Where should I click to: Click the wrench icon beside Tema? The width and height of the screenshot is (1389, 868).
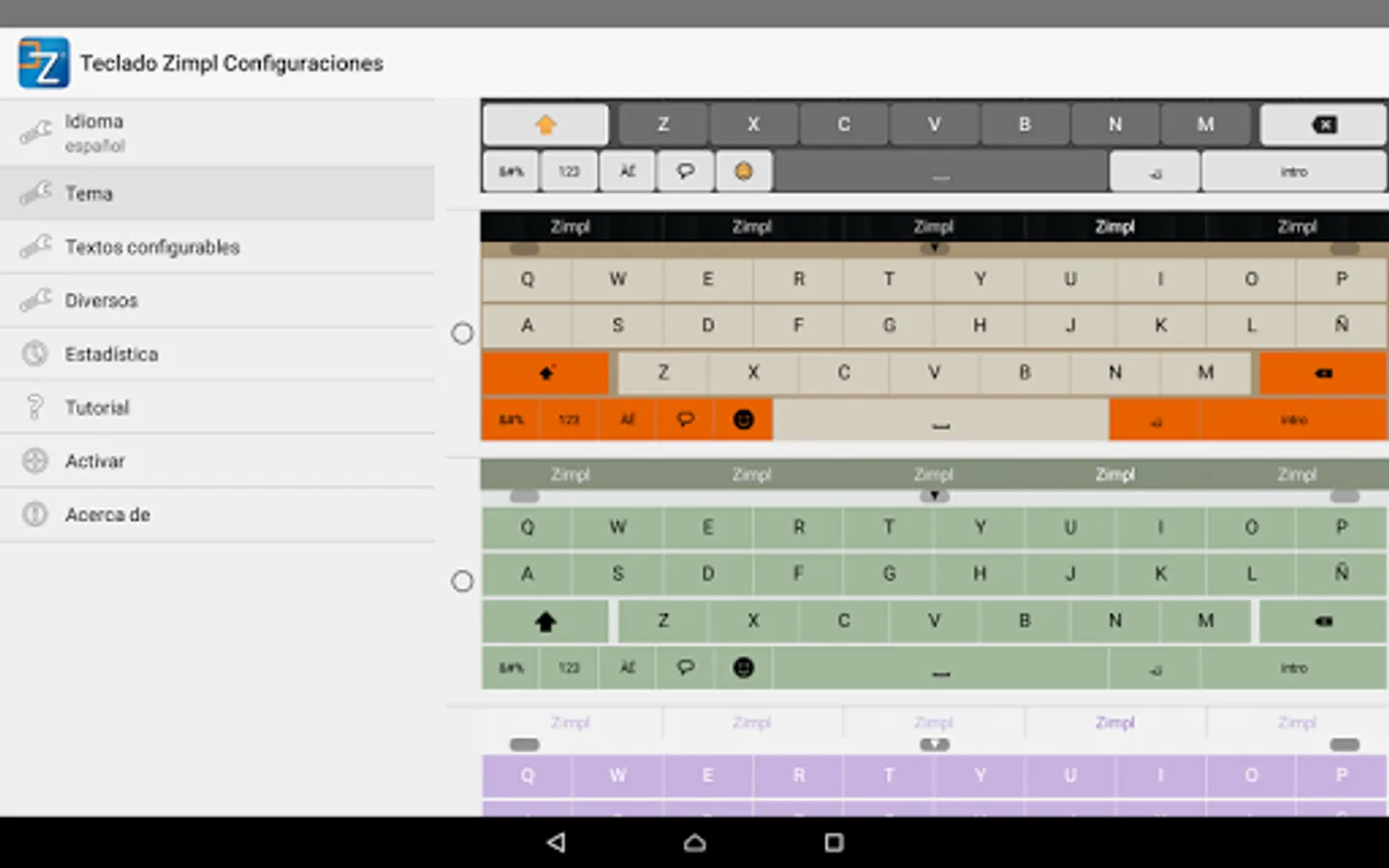click(36, 193)
